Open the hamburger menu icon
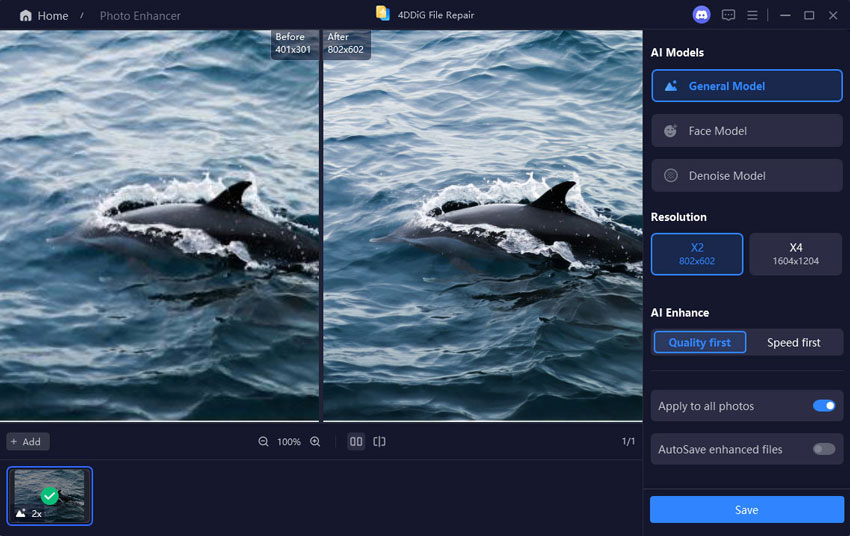 (x=752, y=15)
